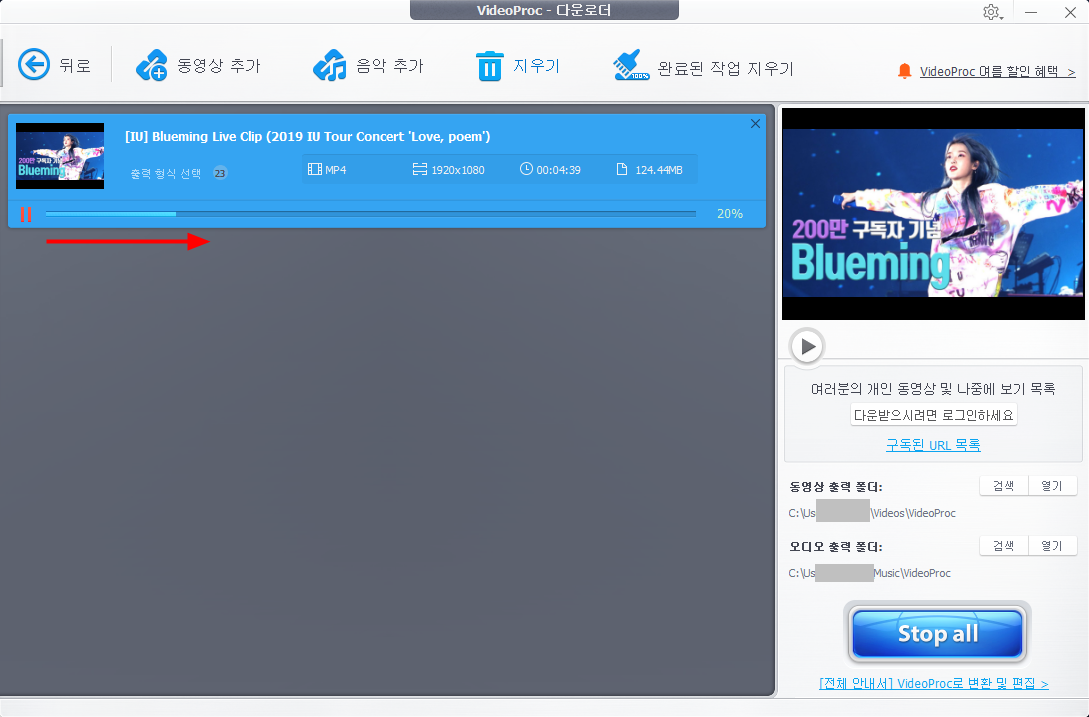Open output format selection with 23 badge

point(178,173)
